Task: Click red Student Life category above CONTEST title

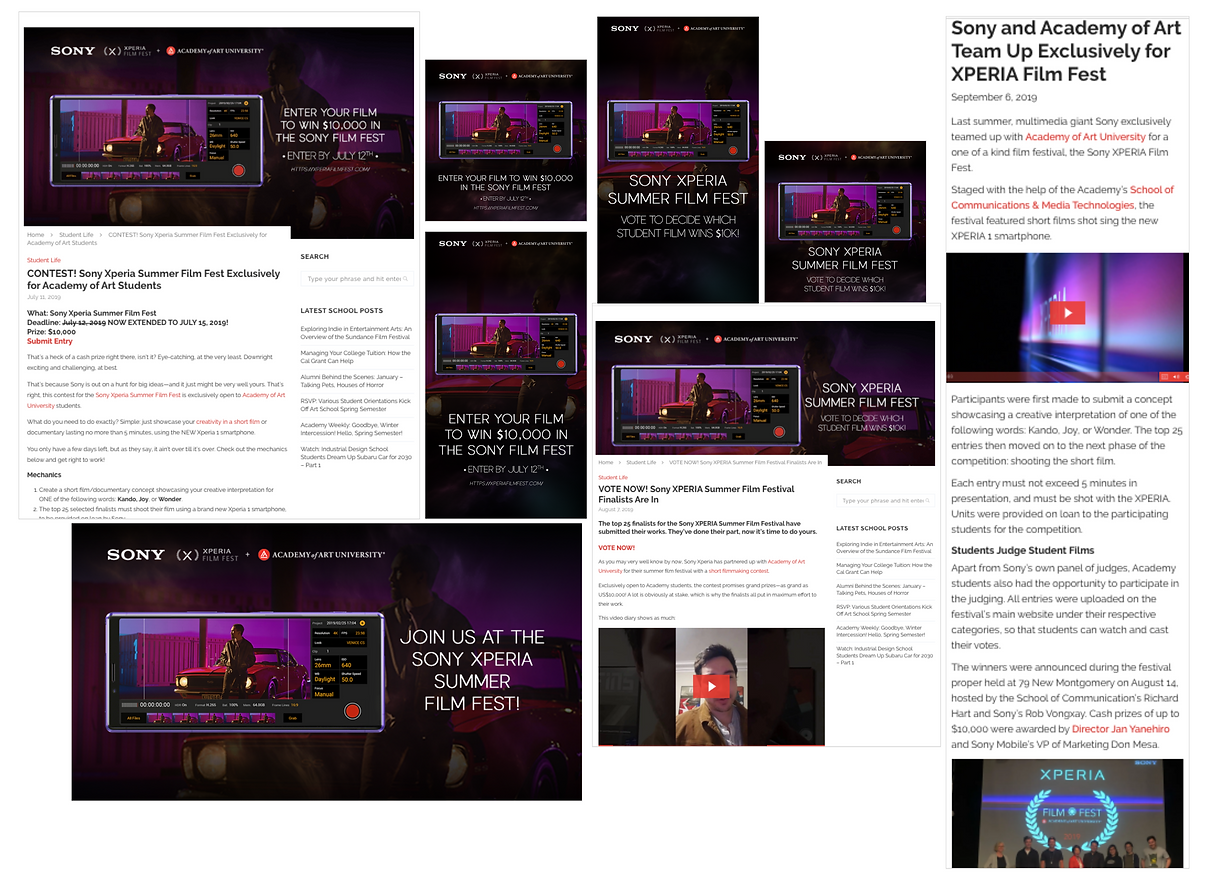Action: [44, 260]
